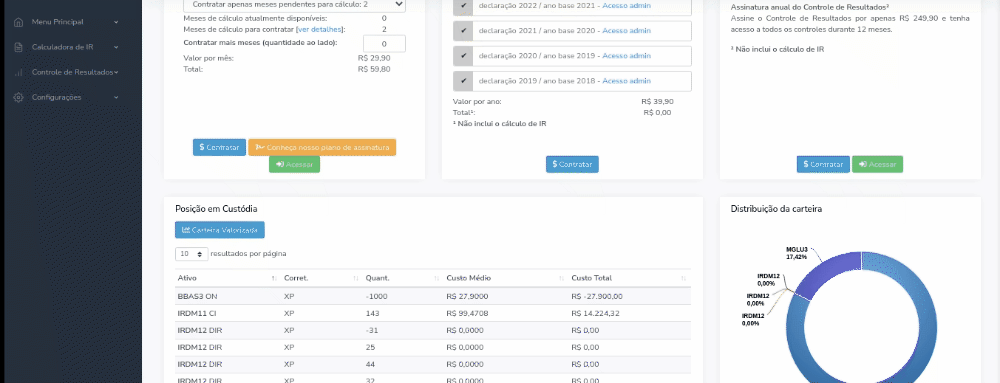
Task: Click the Menu Principal sidebar icon
Action: (18, 22)
